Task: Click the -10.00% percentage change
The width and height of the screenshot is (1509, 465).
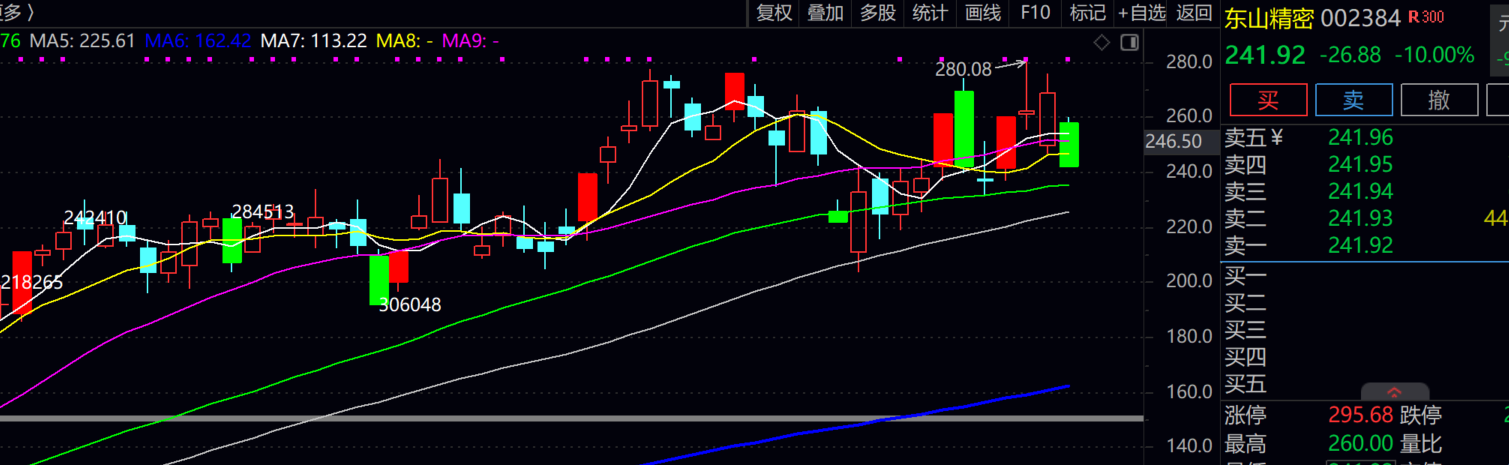Action: (x=1433, y=55)
